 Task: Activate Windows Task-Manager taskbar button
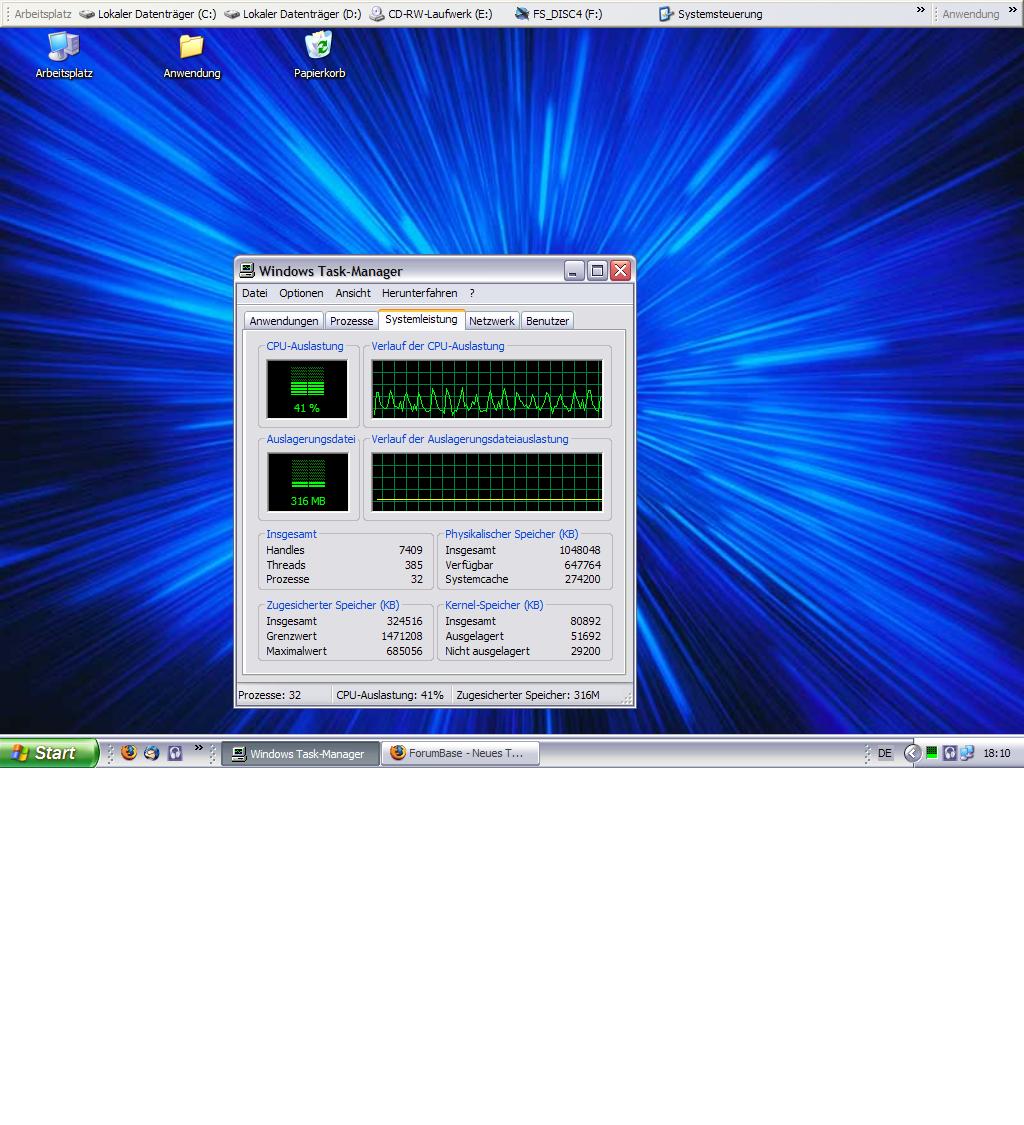300,753
